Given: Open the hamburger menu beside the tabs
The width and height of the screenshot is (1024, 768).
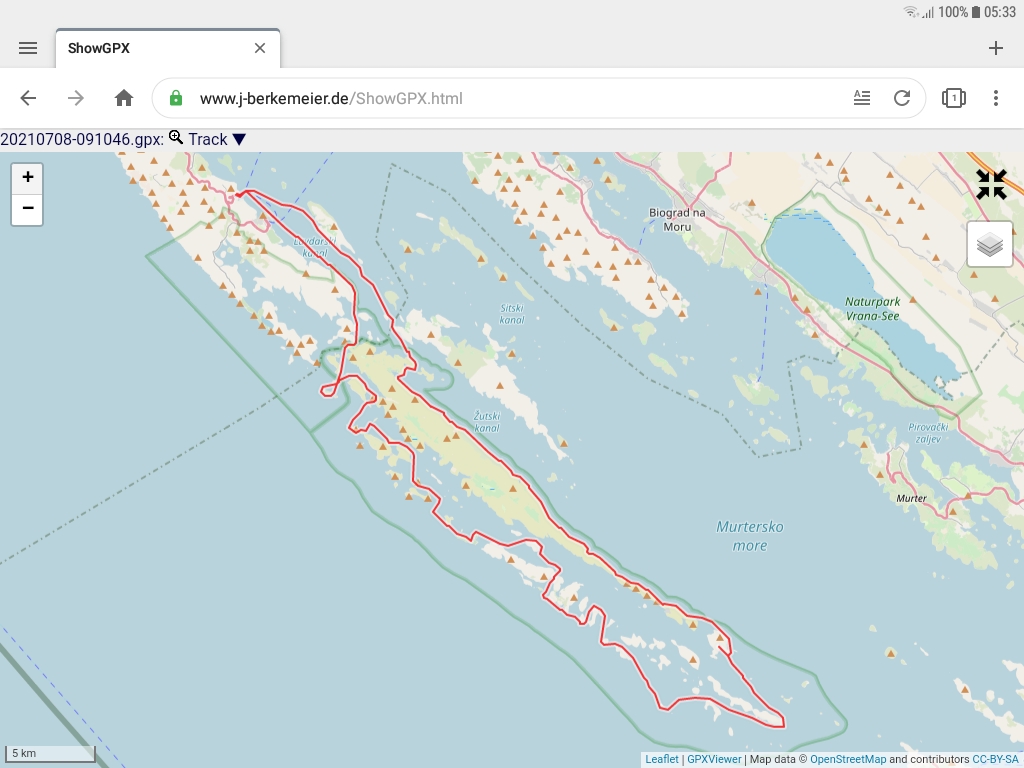Looking at the screenshot, I should click(x=28, y=47).
